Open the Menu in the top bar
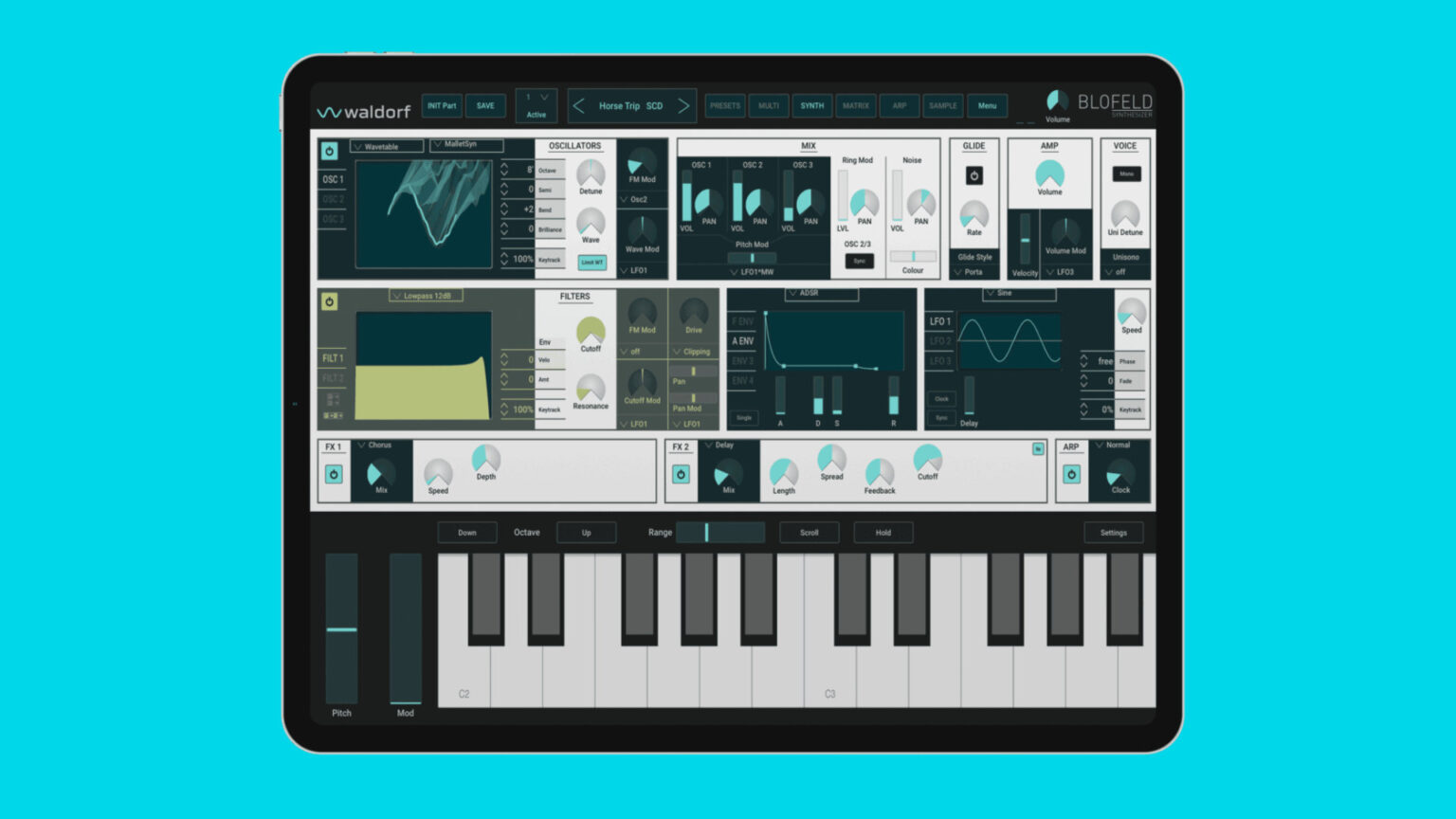Image resolution: width=1456 pixels, height=819 pixels. coord(988,105)
